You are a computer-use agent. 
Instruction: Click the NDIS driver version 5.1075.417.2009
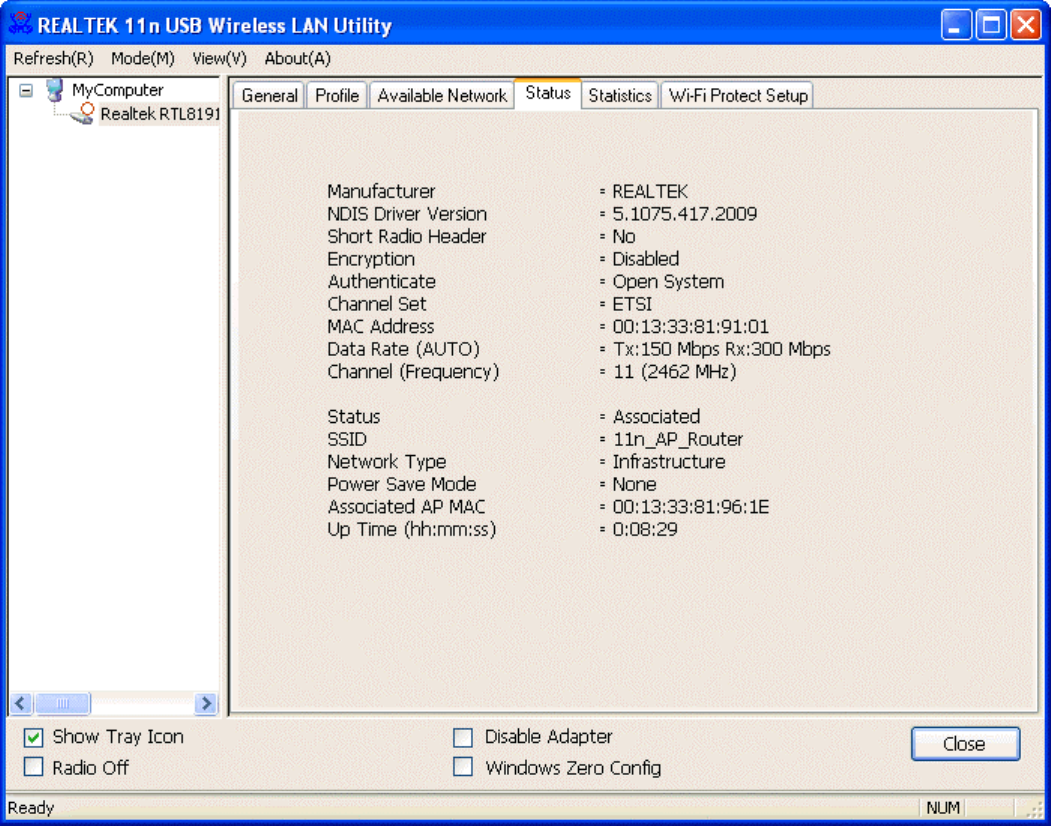click(x=684, y=214)
